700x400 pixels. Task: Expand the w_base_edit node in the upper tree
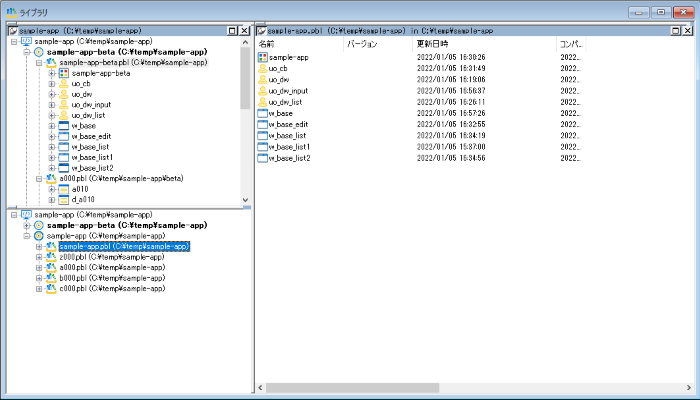[52, 136]
